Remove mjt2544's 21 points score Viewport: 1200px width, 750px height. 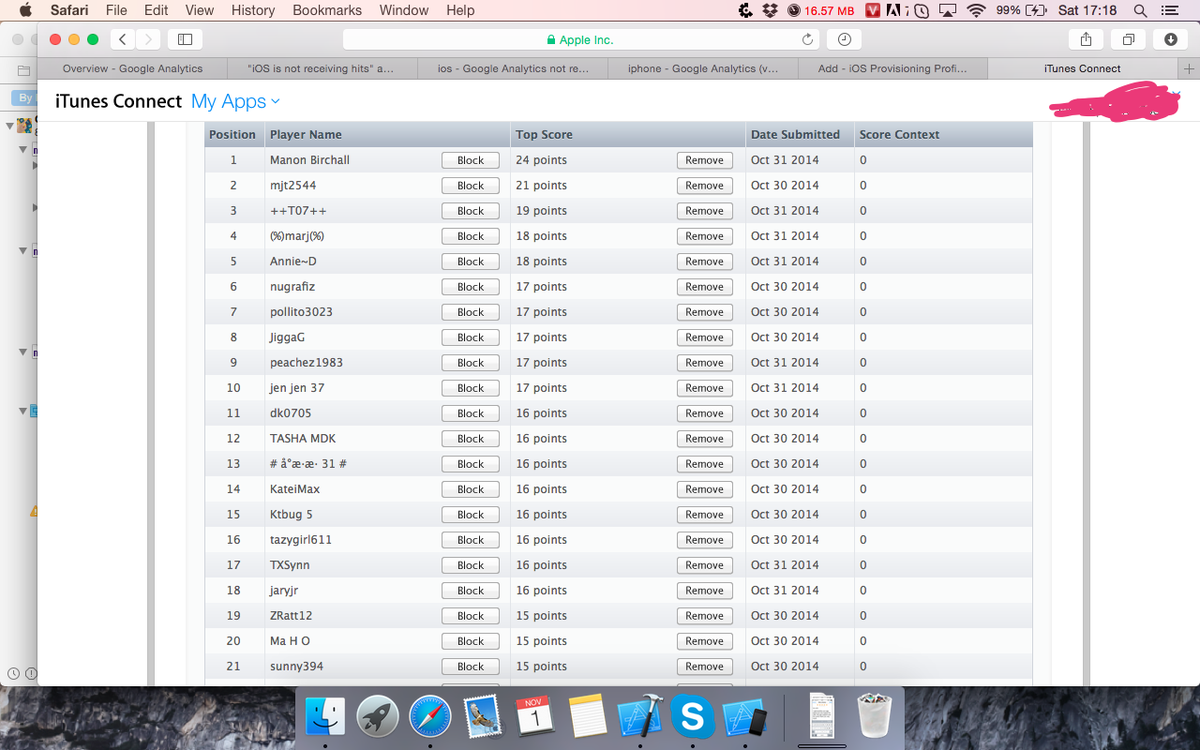[x=704, y=186]
